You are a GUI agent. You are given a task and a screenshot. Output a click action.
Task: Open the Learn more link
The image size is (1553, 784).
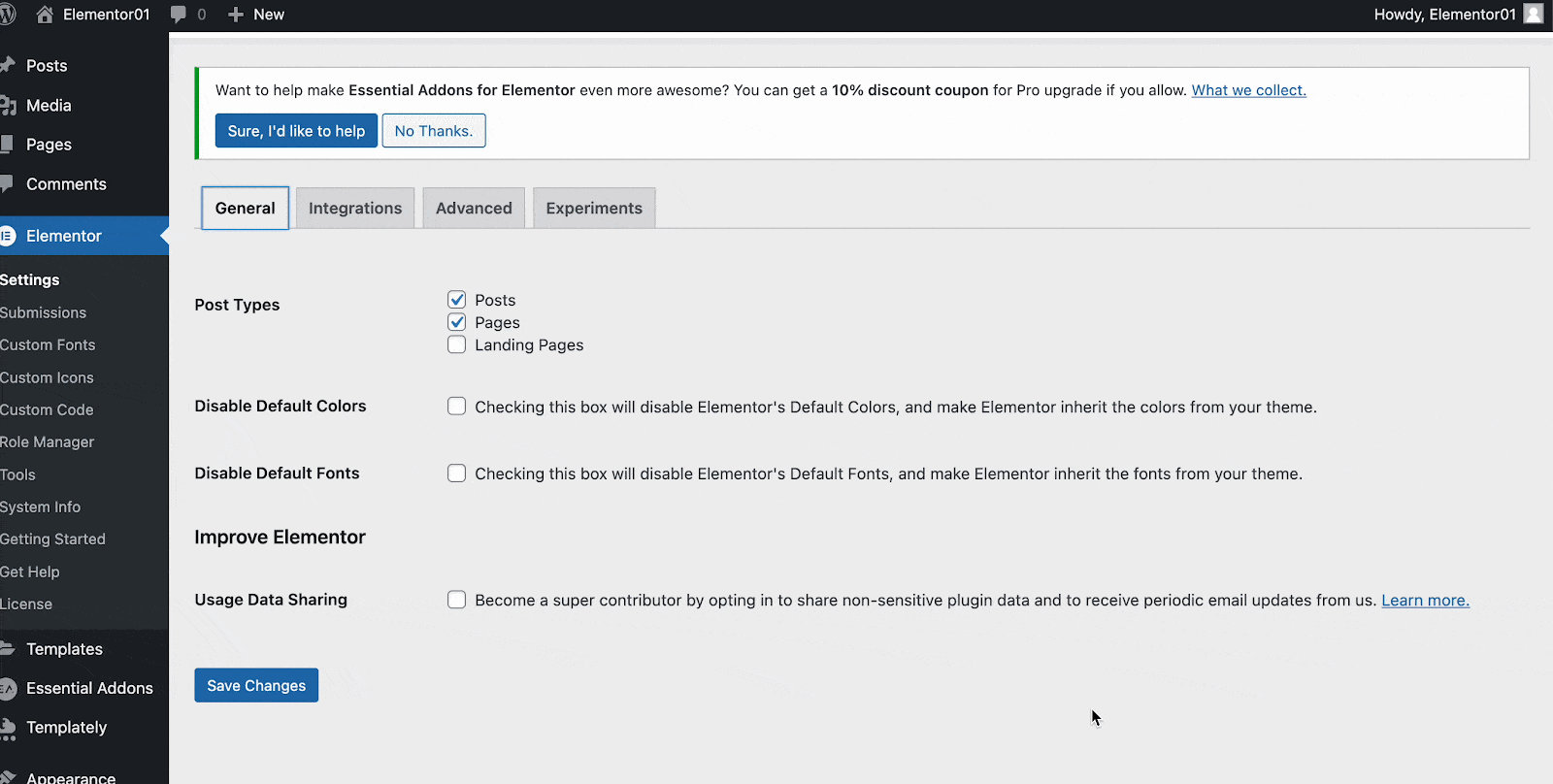(x=1425, y=601)
